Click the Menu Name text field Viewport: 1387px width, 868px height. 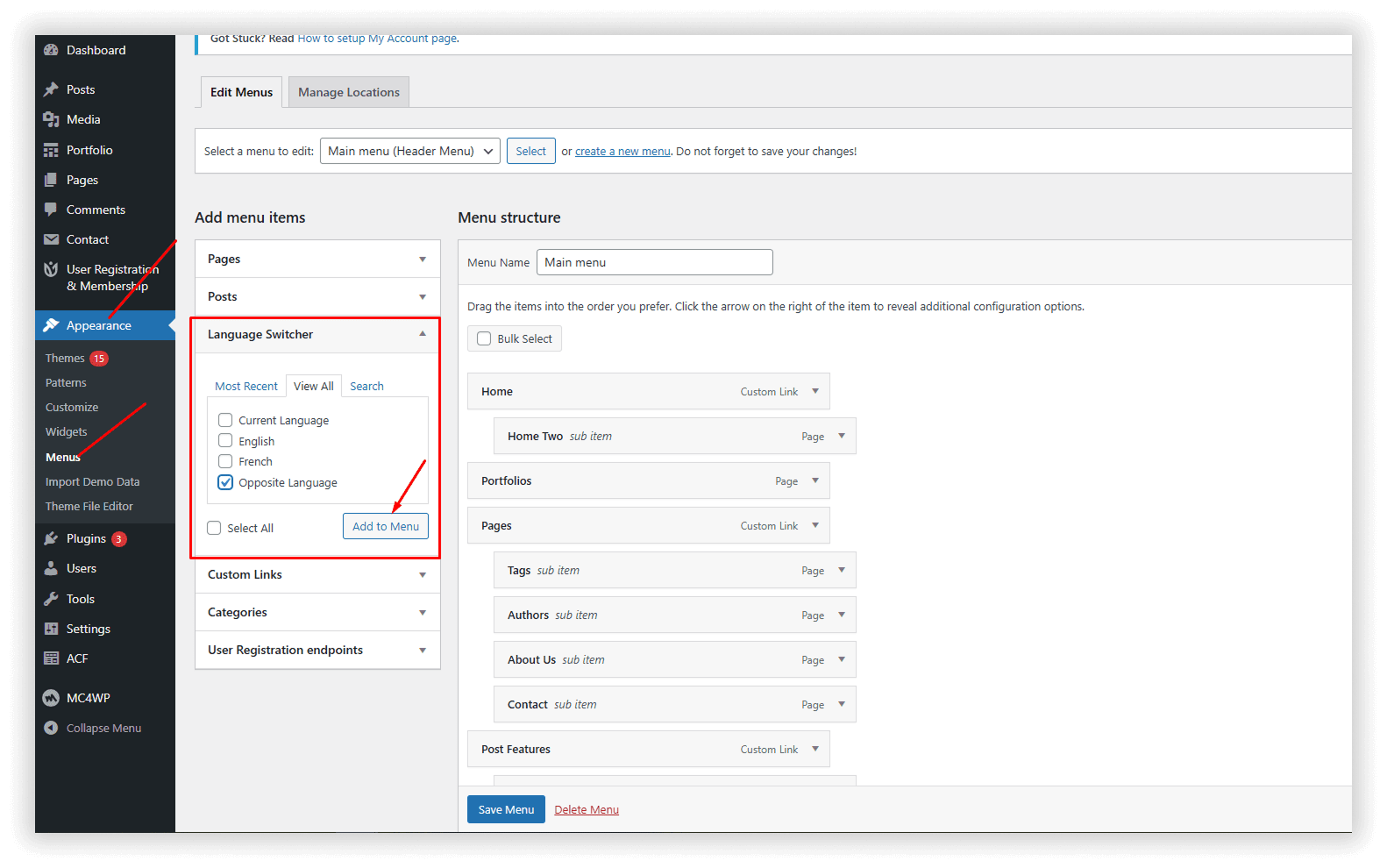pyautogui.click(x=654, y=262)
